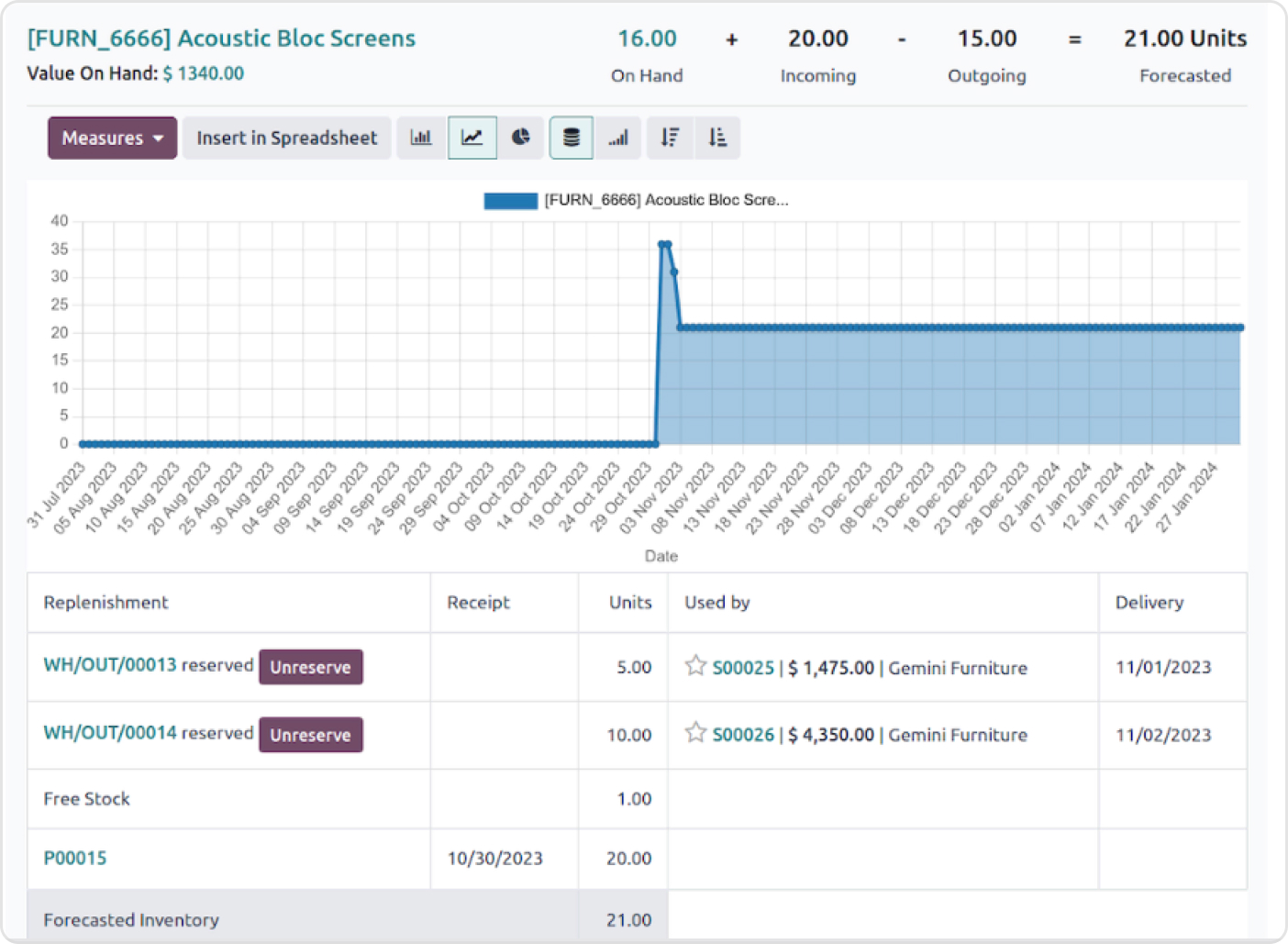Star the S00025 order priority

[x=695, y=665]
